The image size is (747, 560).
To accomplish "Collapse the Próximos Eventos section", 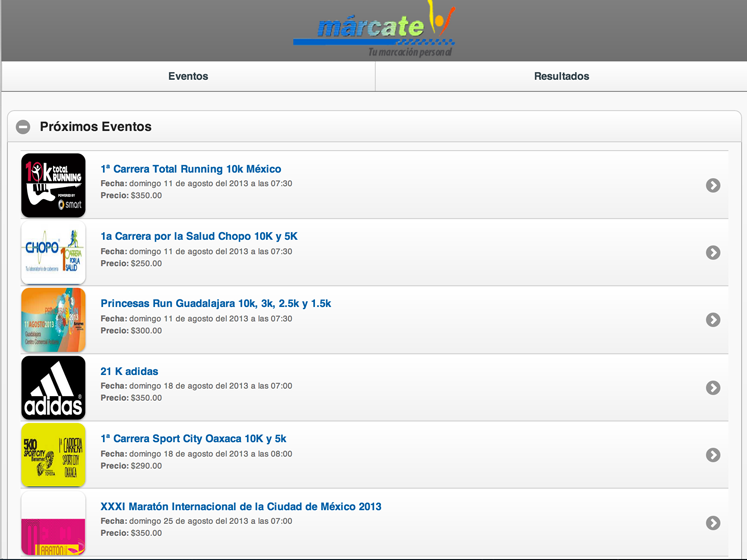I will (23, 127).
